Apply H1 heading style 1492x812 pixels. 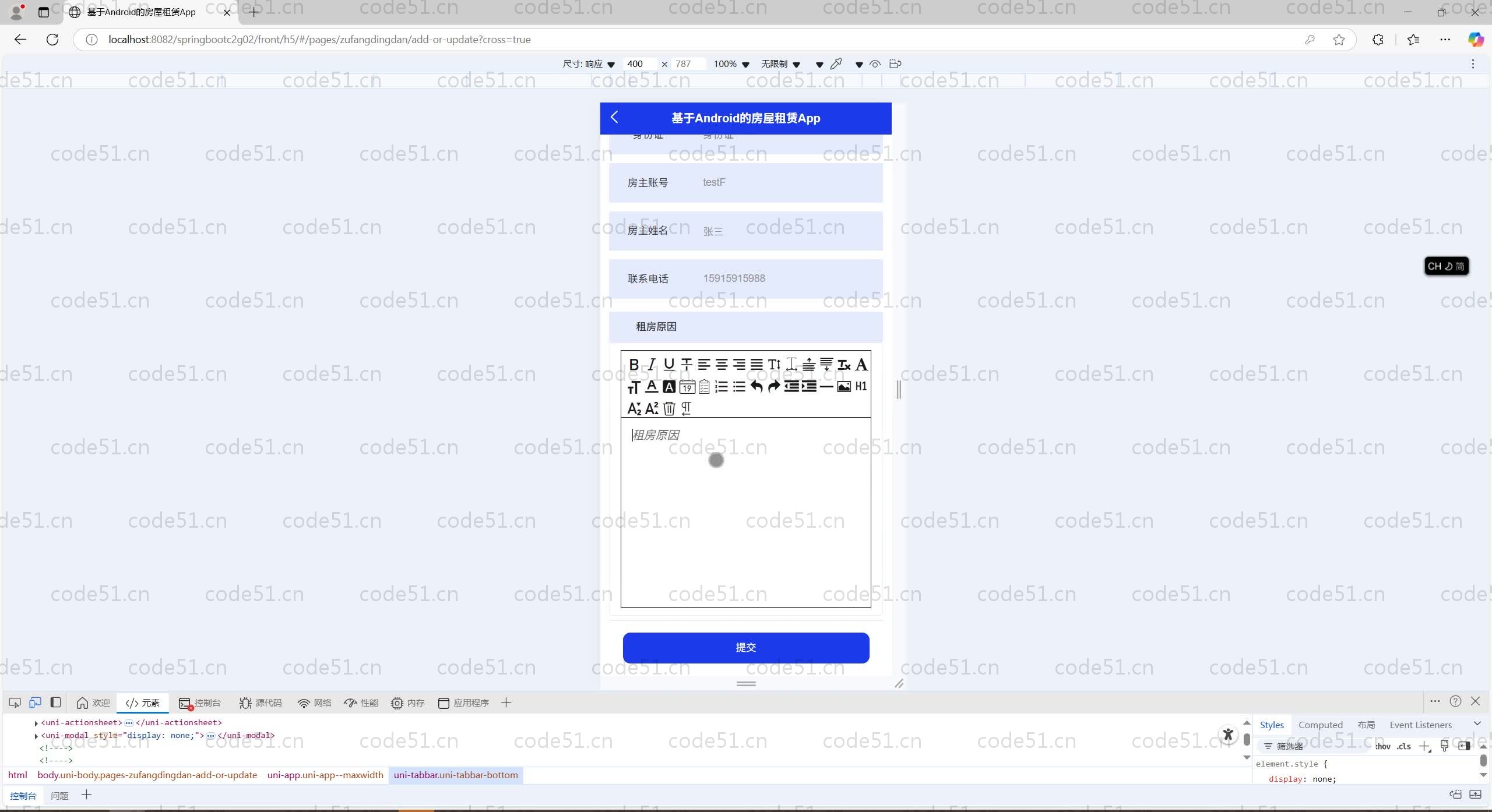point(861,387)
